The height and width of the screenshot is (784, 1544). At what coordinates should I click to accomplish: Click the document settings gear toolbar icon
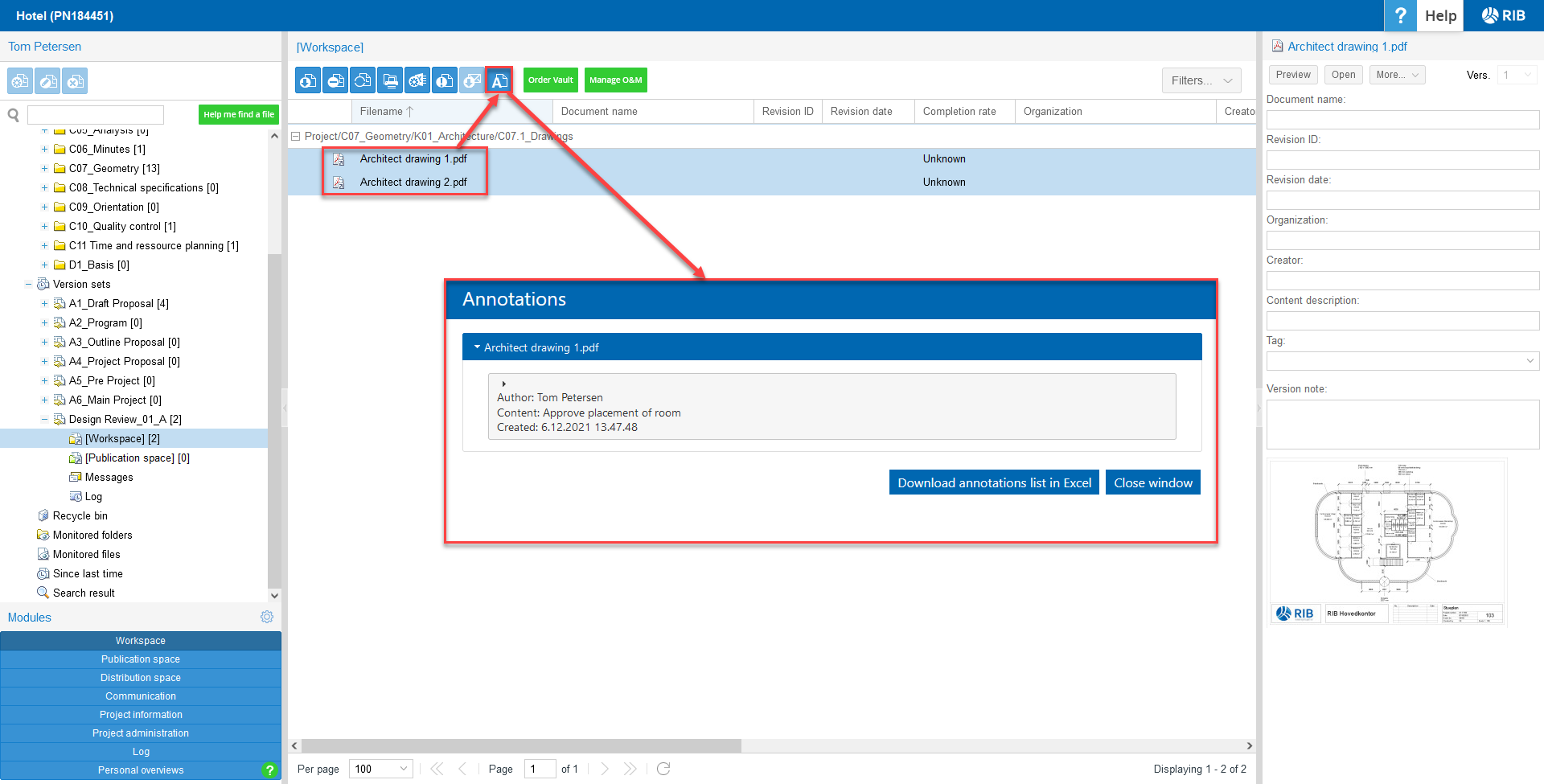point(417,80)
